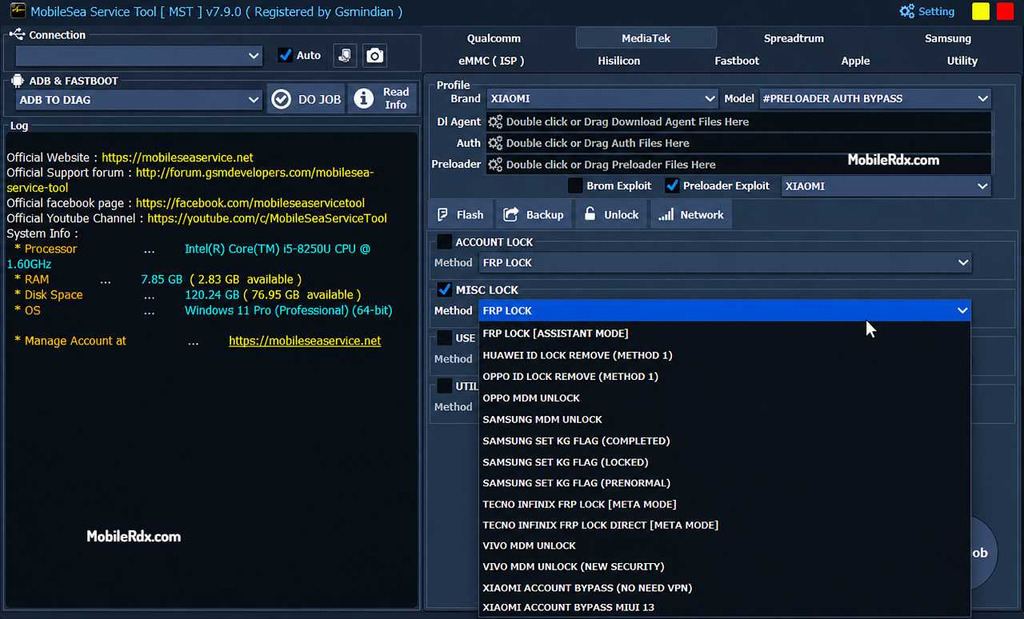Select SAMSUNG MDM UNLOCK option
The image size is (1024, 619).
coord(725,419)
